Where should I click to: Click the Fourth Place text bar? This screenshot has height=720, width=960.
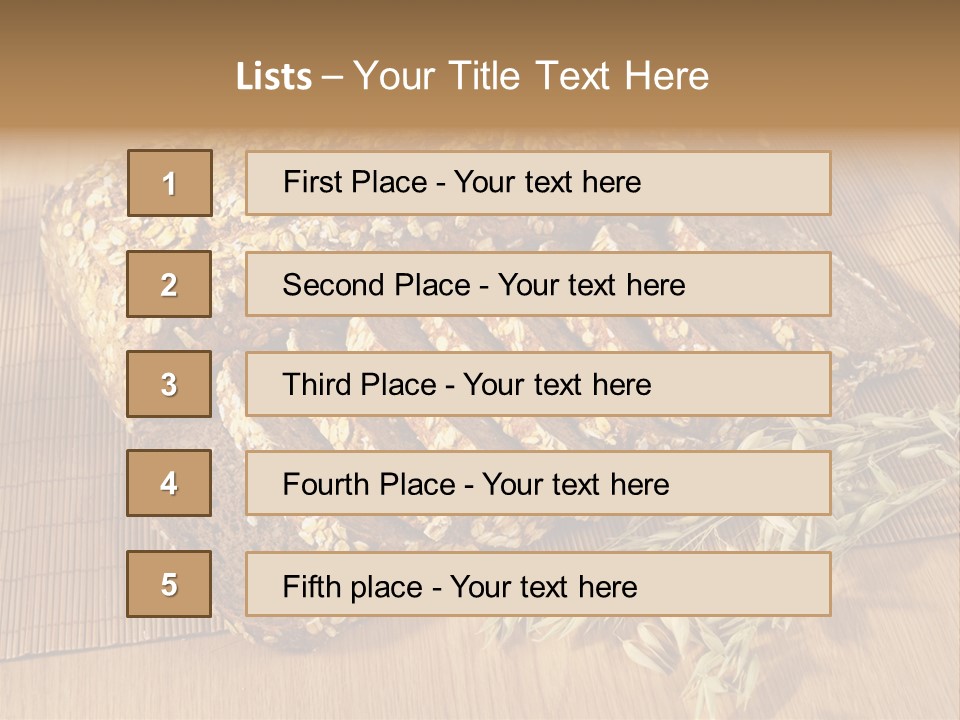[x=538, y=484]
